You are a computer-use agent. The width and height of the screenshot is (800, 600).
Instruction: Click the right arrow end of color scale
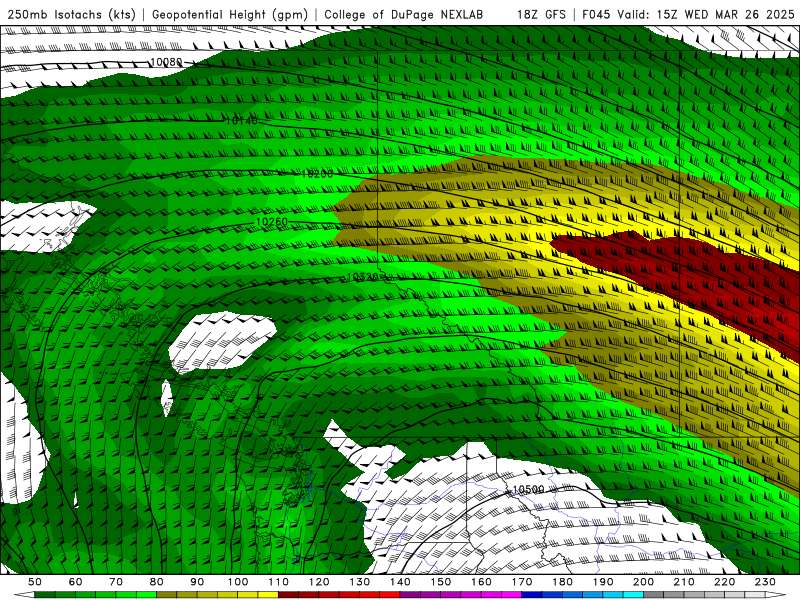click(x=776, y=595)
